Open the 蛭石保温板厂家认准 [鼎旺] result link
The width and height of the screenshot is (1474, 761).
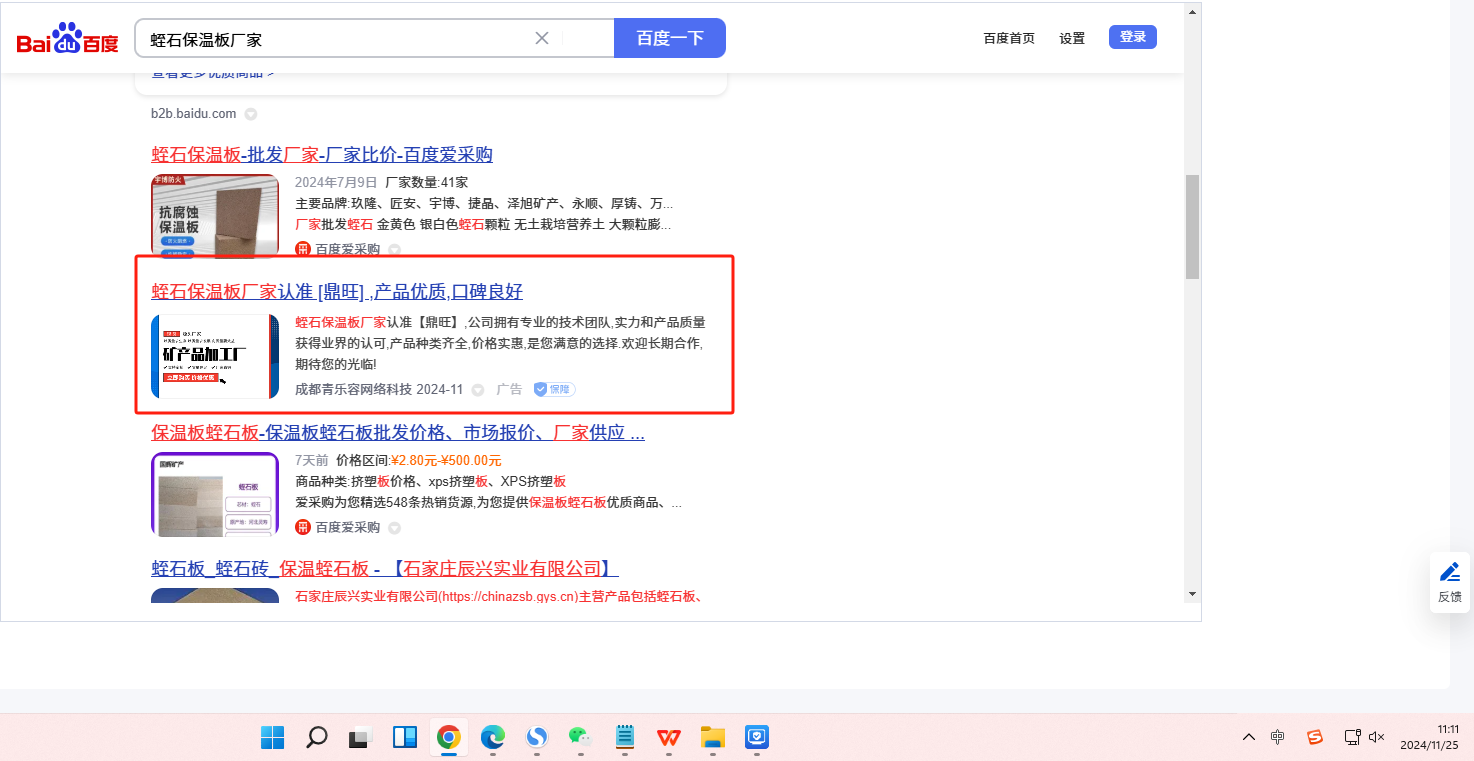pyautogui.click(x=337, y=292)
